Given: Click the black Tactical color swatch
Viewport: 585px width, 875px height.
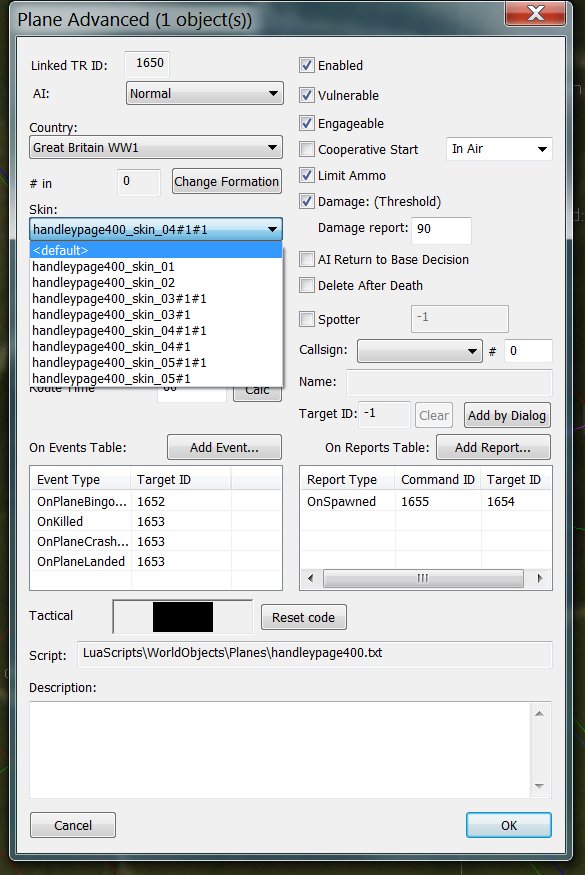Looking at the screenshot, I should (x=183, y=617).
